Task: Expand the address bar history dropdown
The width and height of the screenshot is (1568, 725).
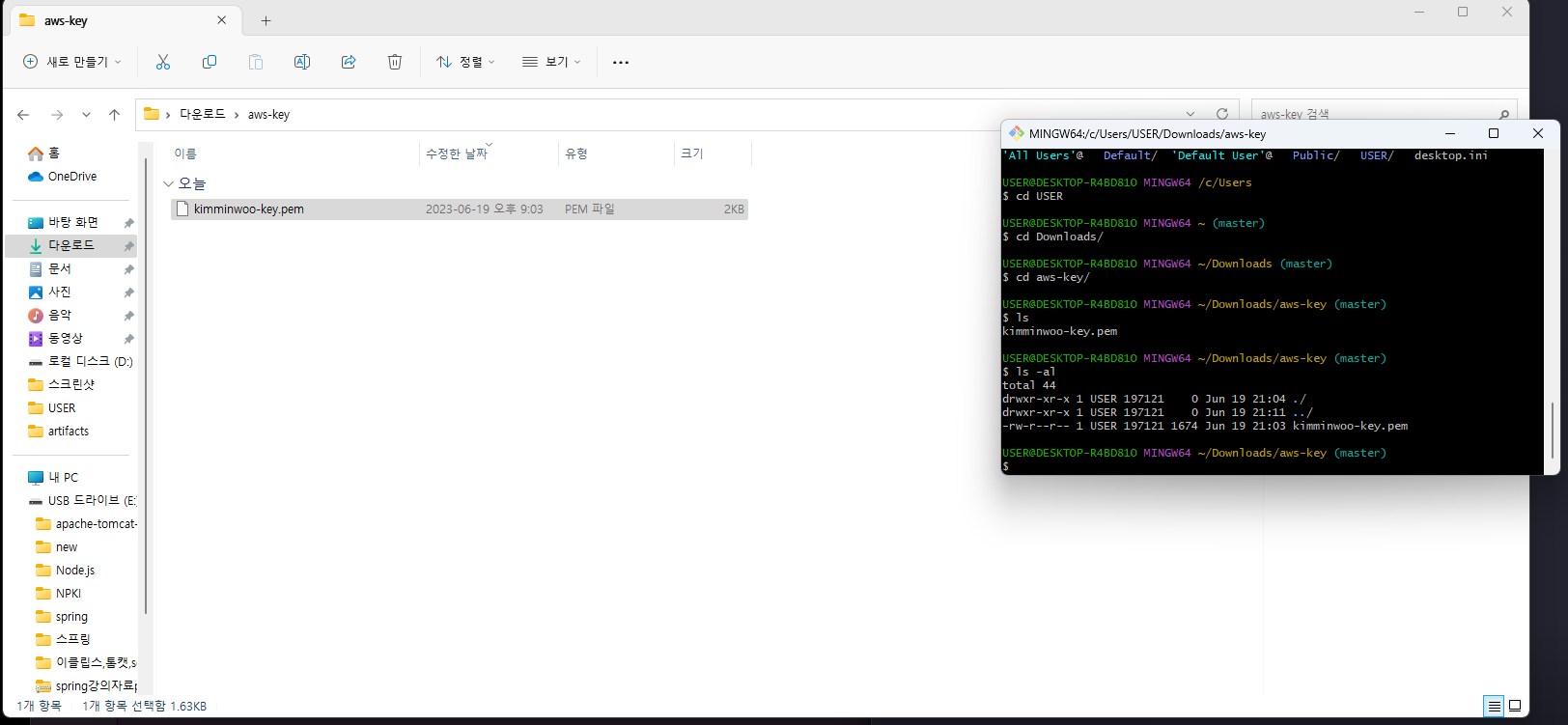Action: click(1190, 114)
